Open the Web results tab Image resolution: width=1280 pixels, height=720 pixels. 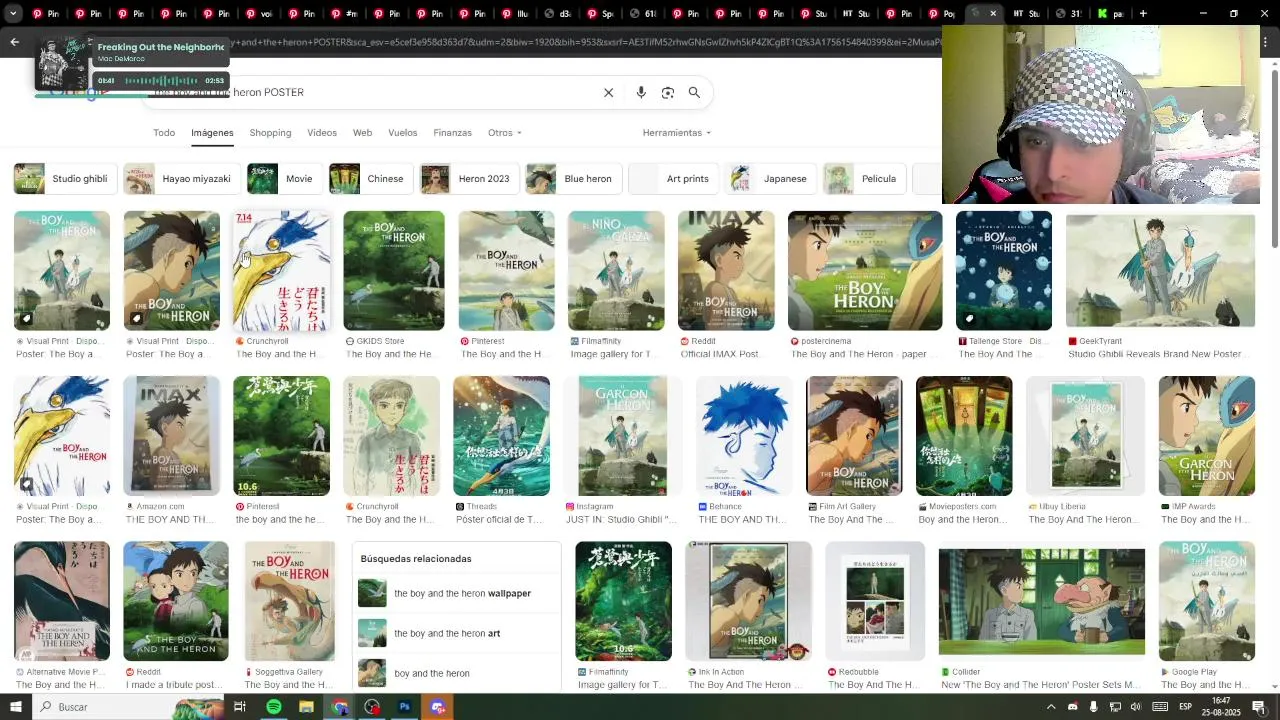[x=362, y=132]
